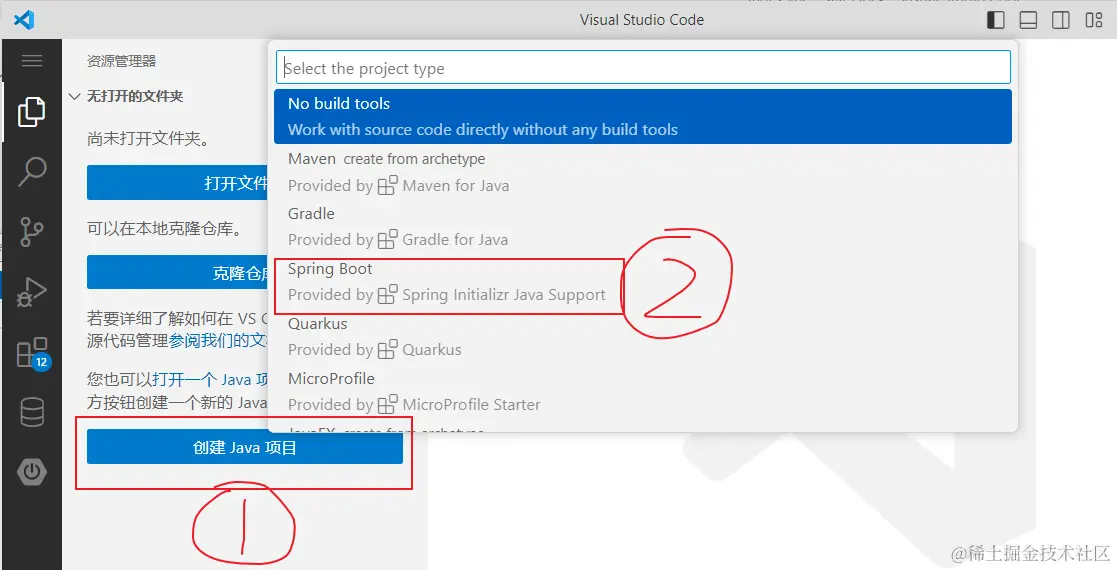Screen dimensions: 1117x570
Task: Focus the Select the project type input
Action: tap(643, 68)
